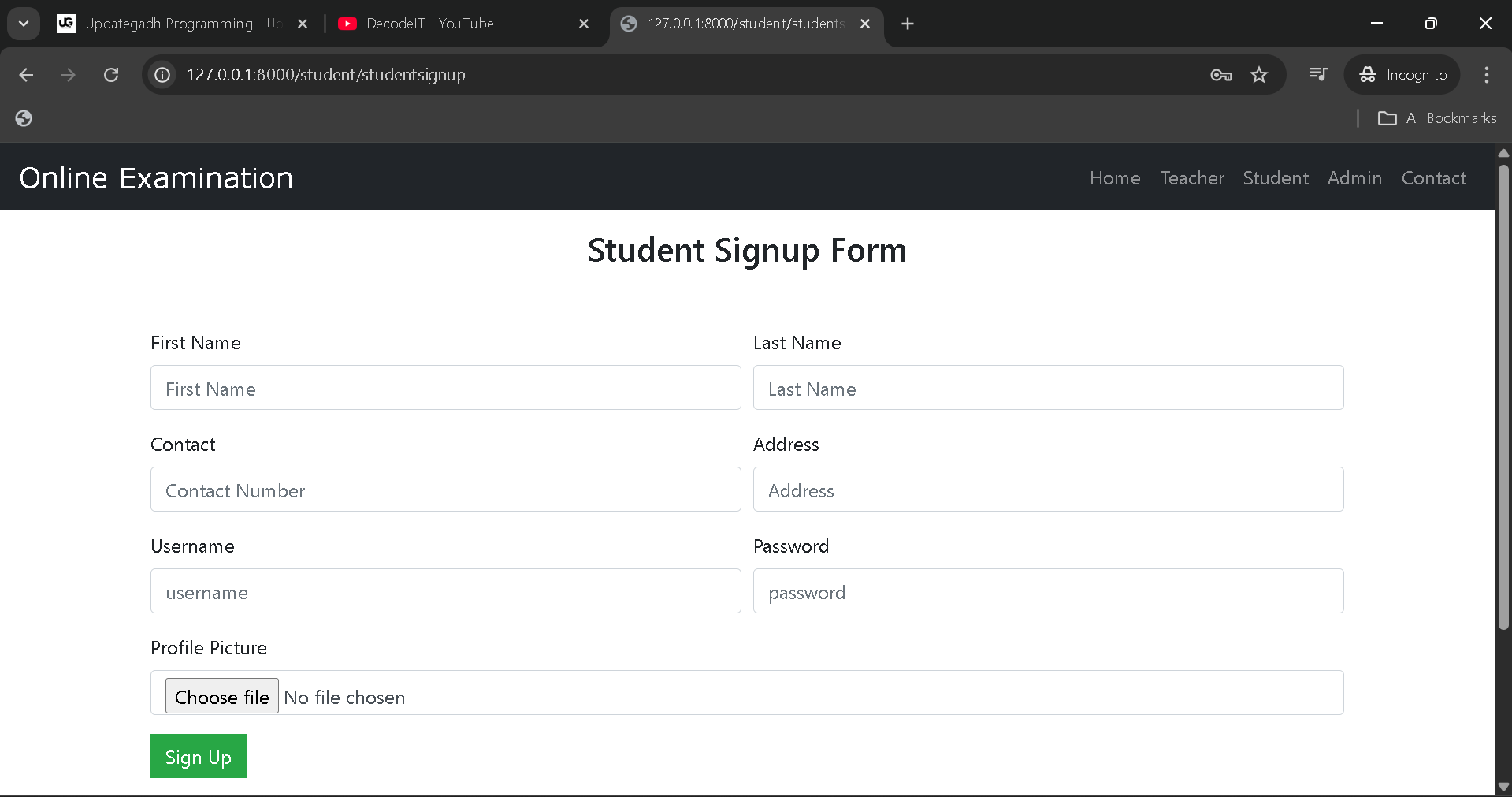This screenshot has height=797, width=1512.
Task: Bookmark this page with the star icon
Action: tap(1259, 75)
